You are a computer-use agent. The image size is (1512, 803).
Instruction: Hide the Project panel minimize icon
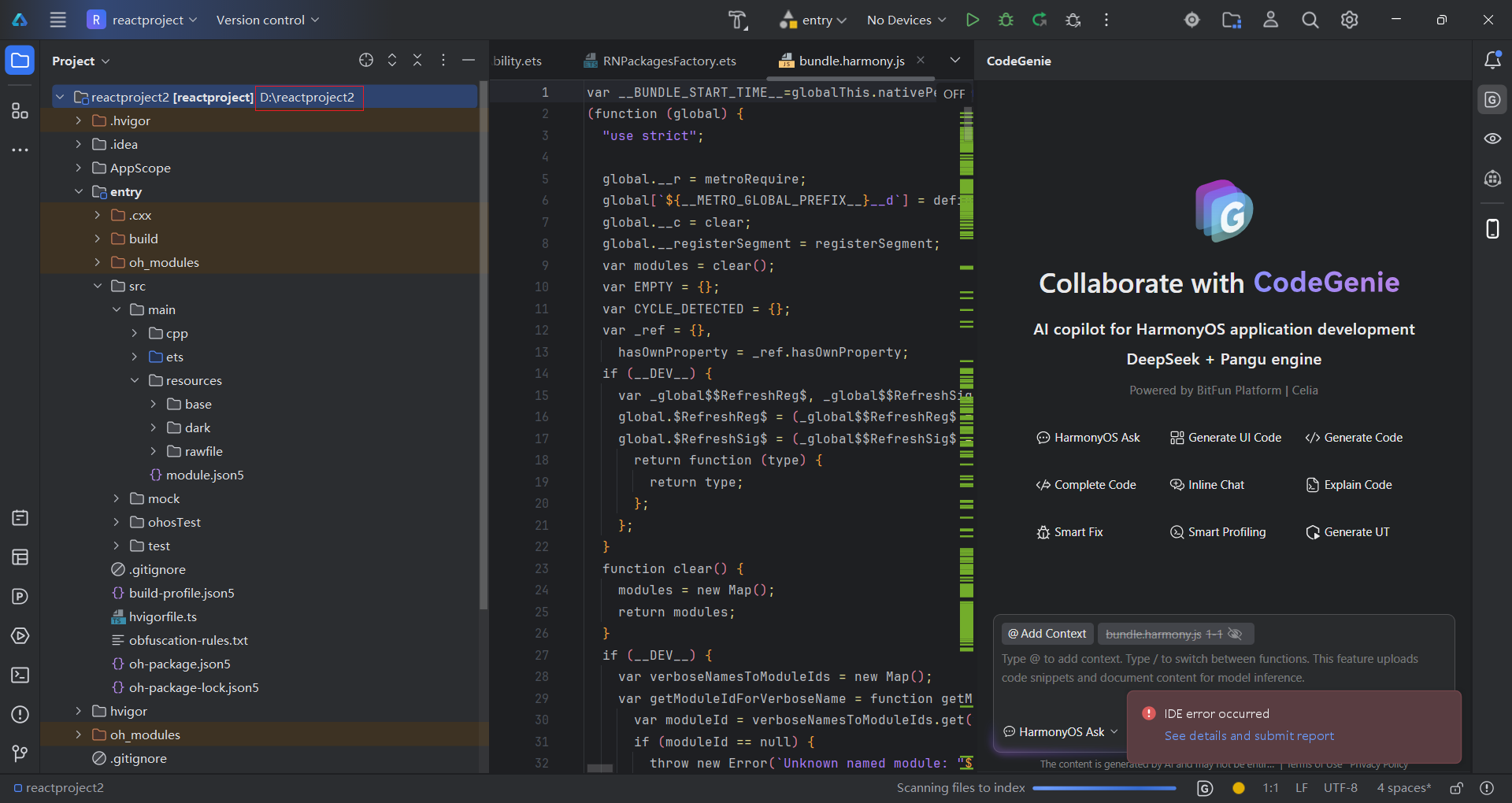pyautogui.click(x=469, y=60)
